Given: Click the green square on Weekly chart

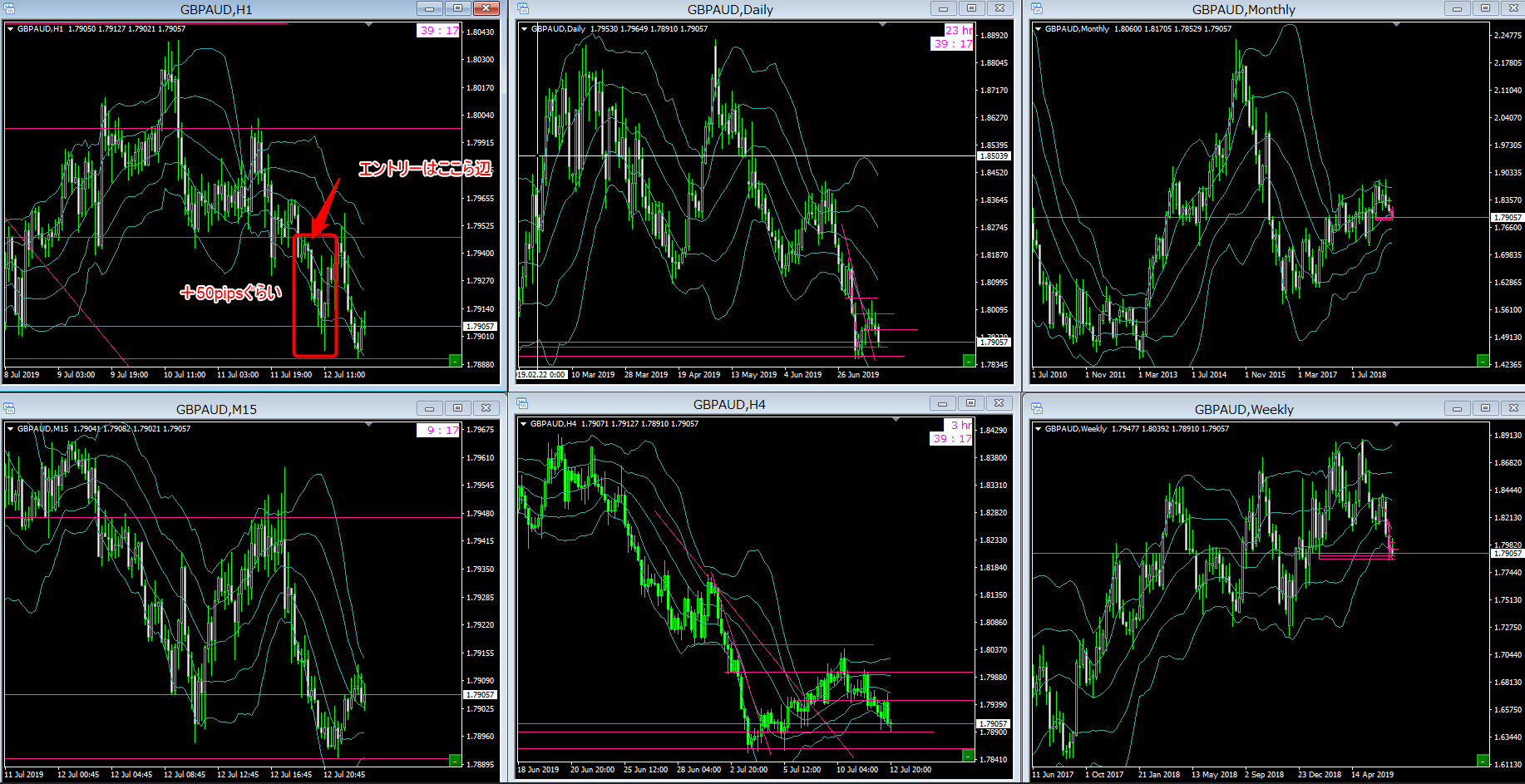Looking at the screenshot, I should (x=1483, y=760).
